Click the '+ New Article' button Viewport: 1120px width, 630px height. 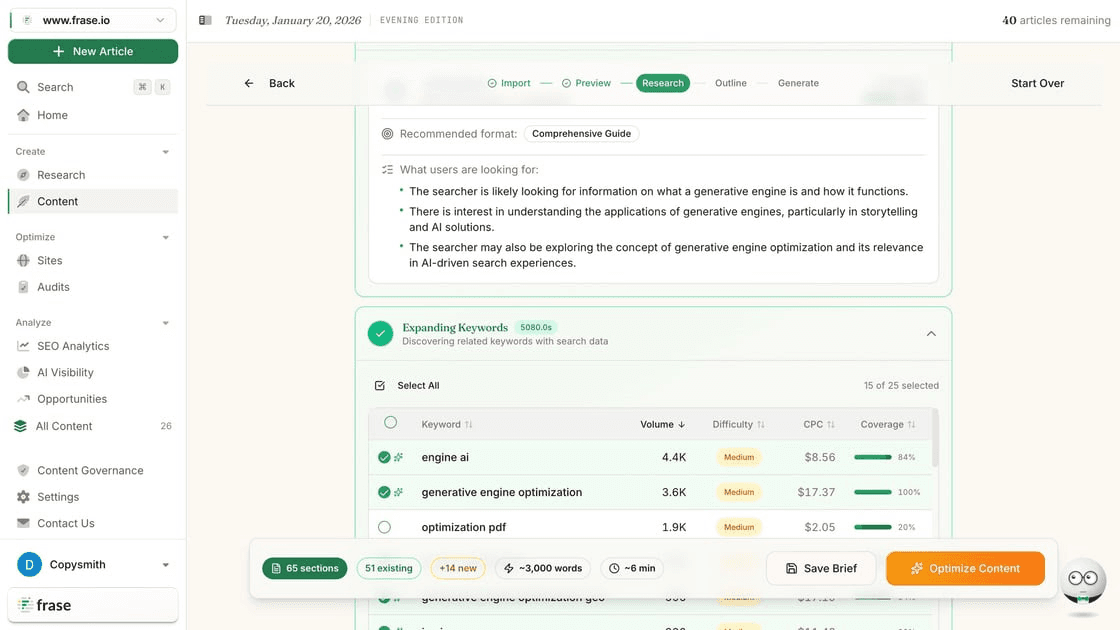click(92, 51)
